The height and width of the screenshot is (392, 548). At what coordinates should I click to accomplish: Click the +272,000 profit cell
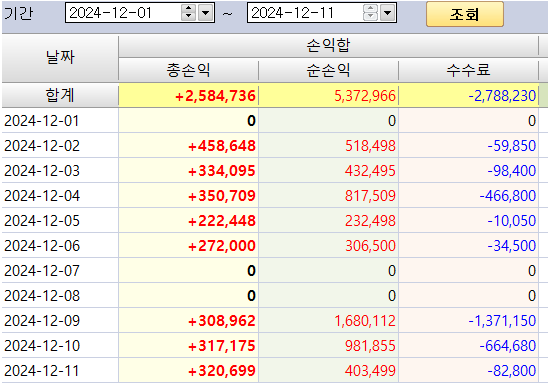point(189,246)
